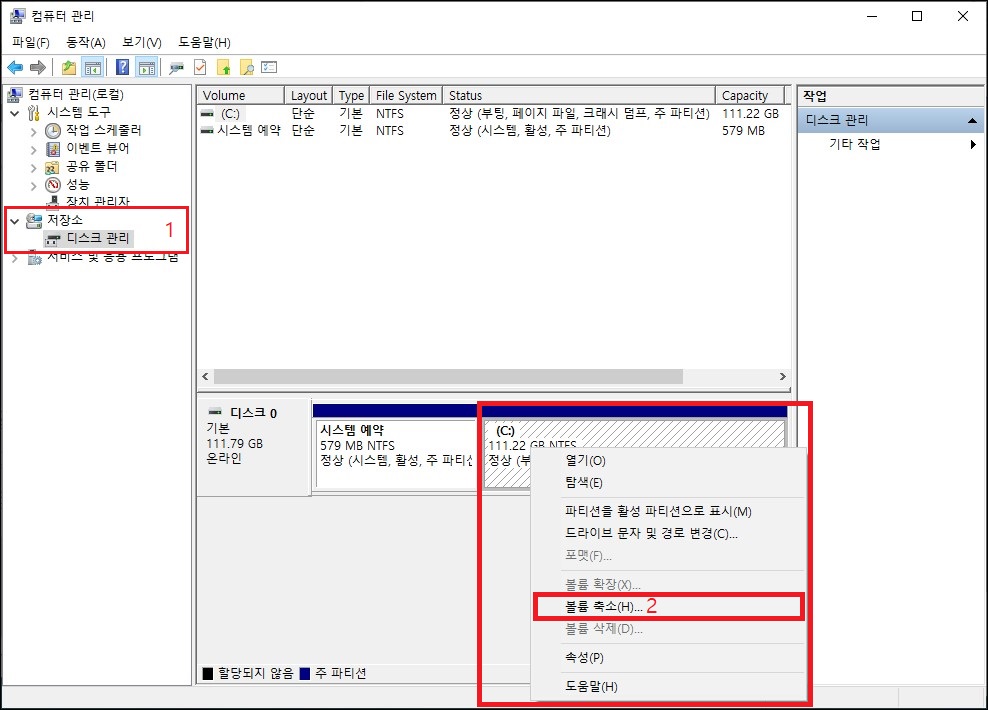Click the blue 주 파티션 legend swatch
988x710 pixels.
pos(305,673)
